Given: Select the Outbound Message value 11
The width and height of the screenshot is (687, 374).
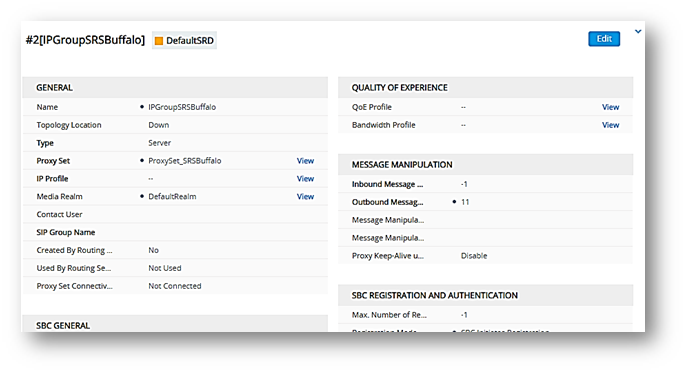Looking at the screenshot, I should [465, 202].
